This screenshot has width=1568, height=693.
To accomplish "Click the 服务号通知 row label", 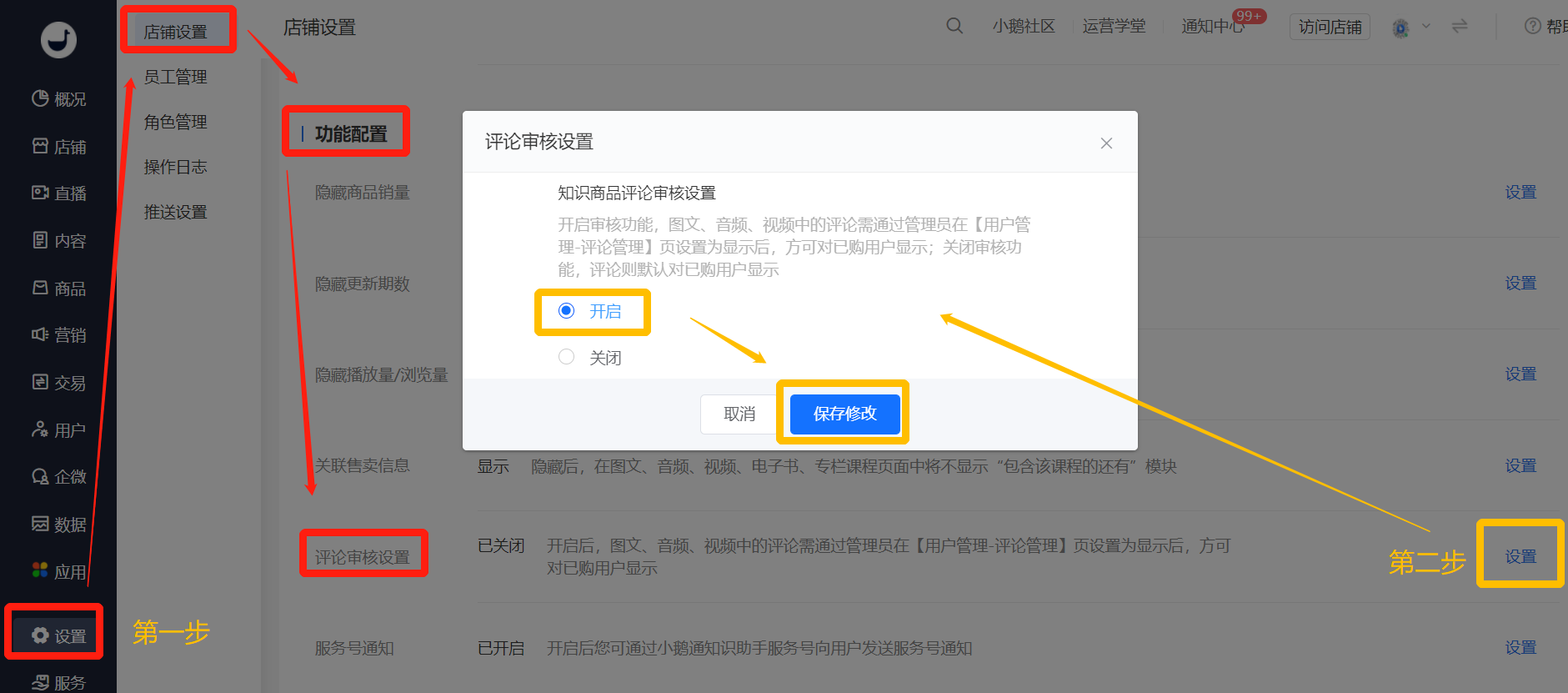I will (354, 648).
